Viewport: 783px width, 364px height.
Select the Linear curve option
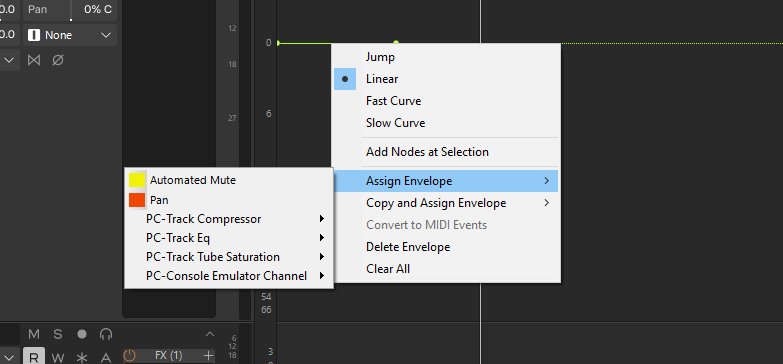446,79
